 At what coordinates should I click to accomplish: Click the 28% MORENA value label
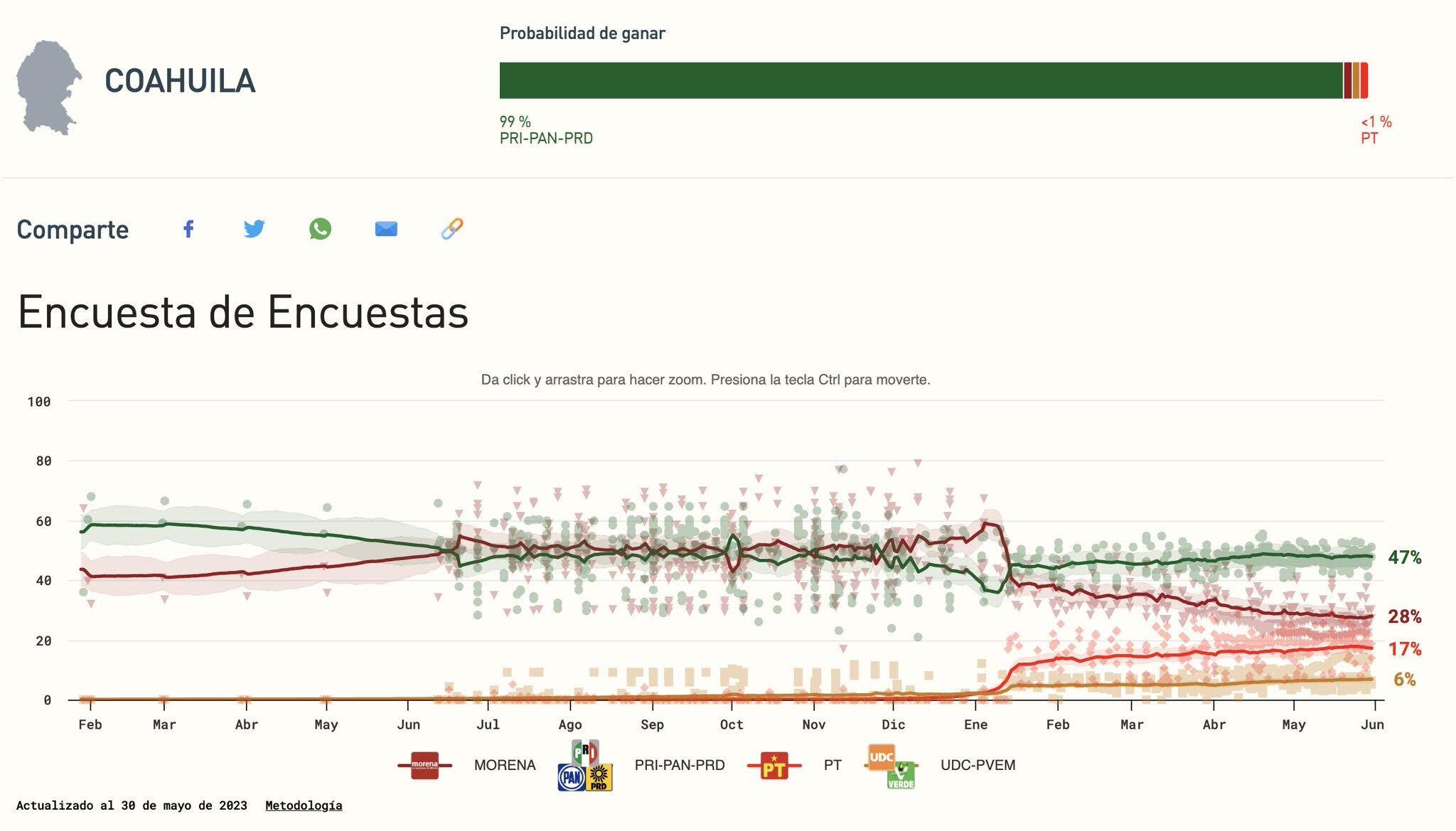point(1404,617)
